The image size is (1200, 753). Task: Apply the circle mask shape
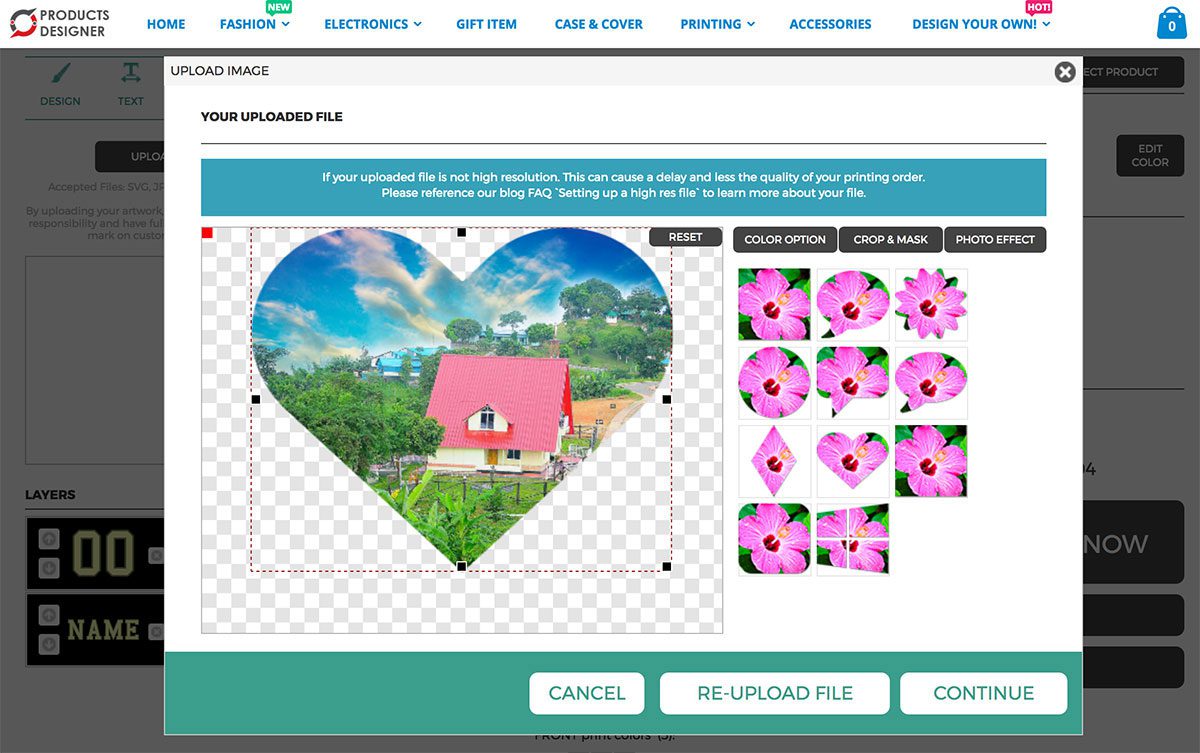(x=774, y=383)
